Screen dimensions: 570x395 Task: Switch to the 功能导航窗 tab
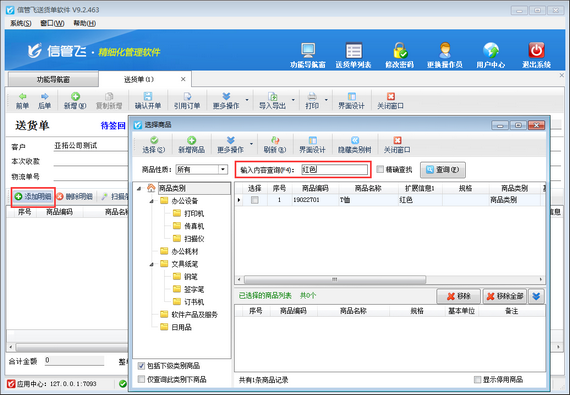(x=53, y=80)
